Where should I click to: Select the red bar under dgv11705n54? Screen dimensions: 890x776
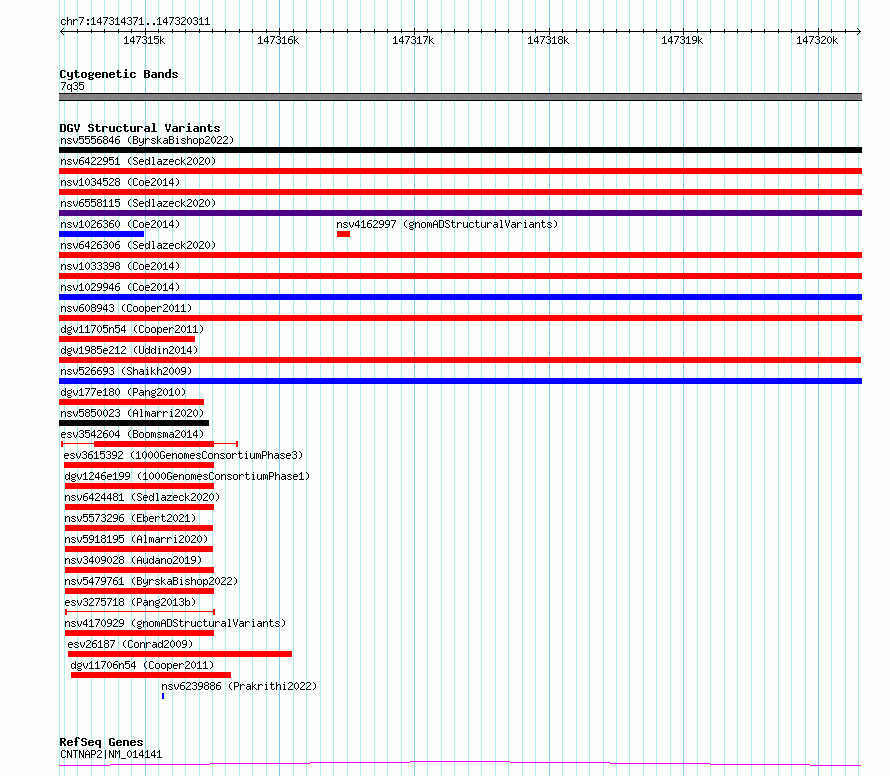pyautogui.click(x=127, y=339)
